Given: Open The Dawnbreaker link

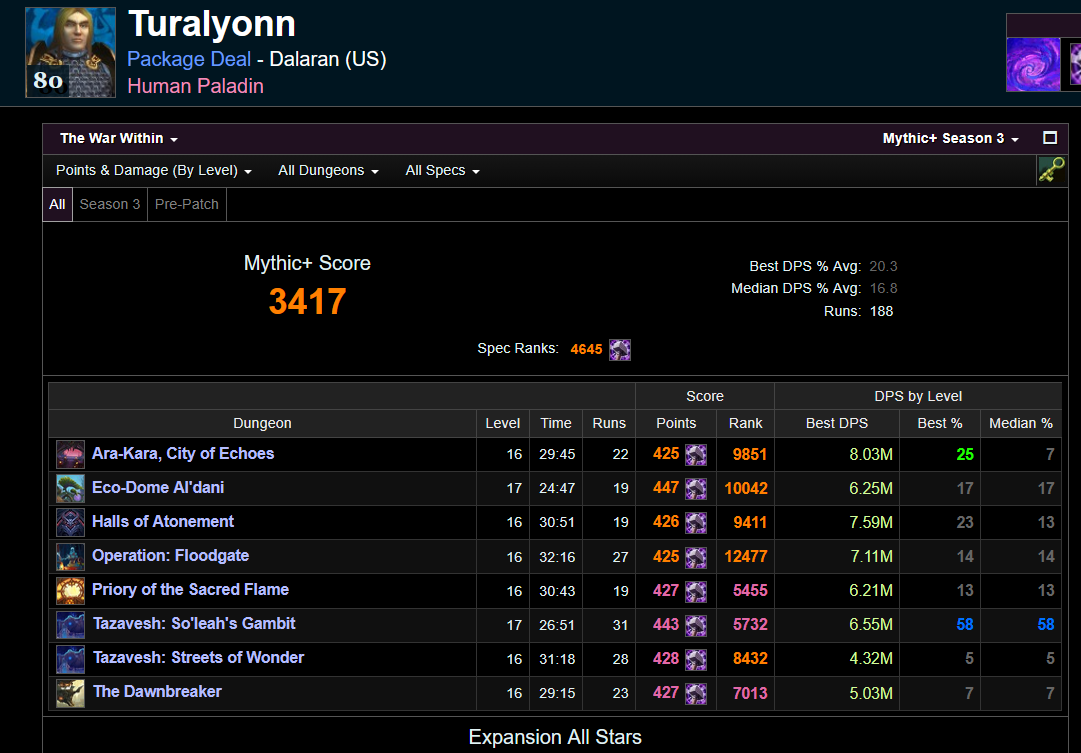Looking at the screenshot, I should coord(156,692).
